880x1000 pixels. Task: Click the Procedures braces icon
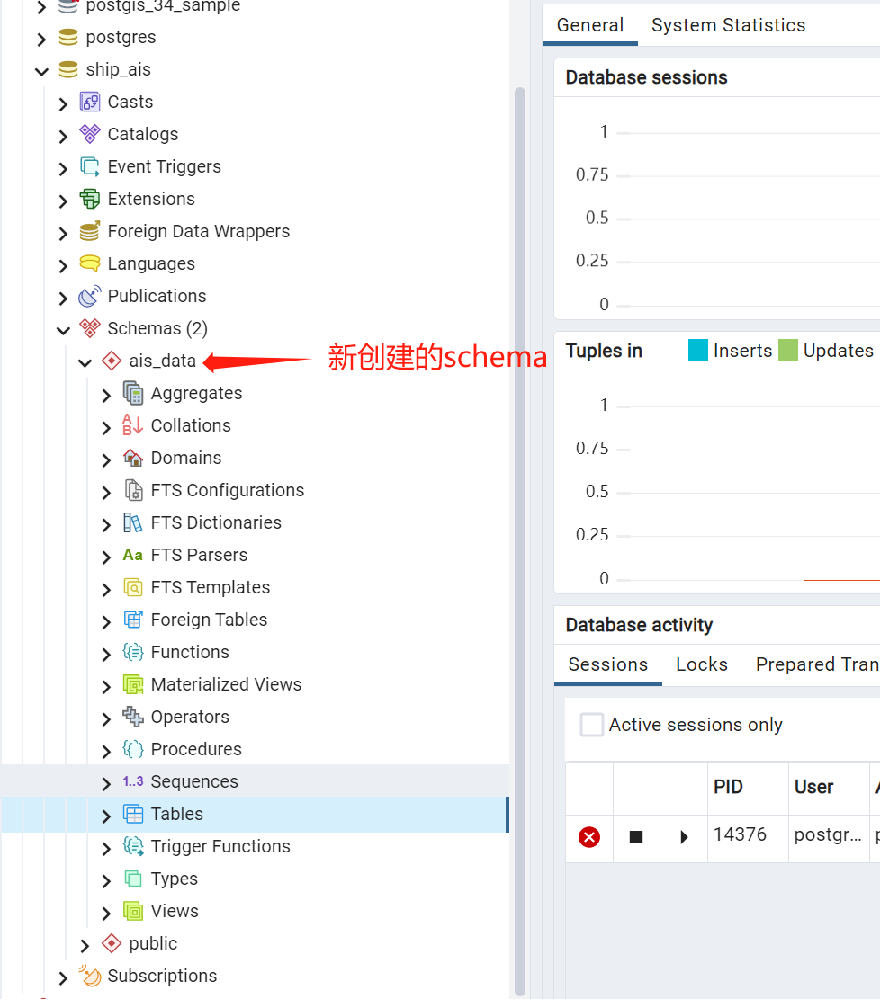point(133,749)
